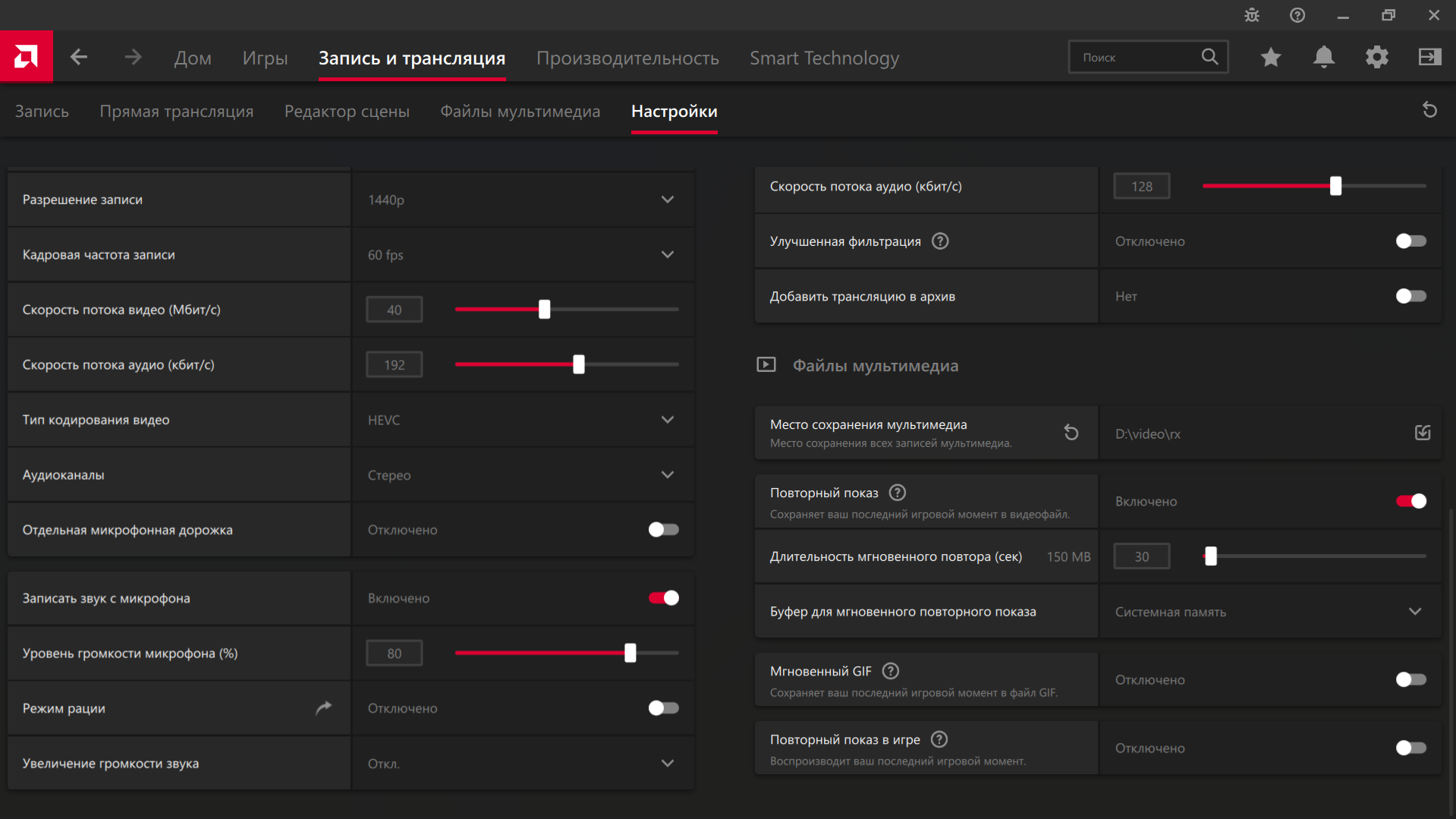Open favorites with the star icon
Image resolution: width=1456 pixels, height=819 pixels.
coord(1271,57)
